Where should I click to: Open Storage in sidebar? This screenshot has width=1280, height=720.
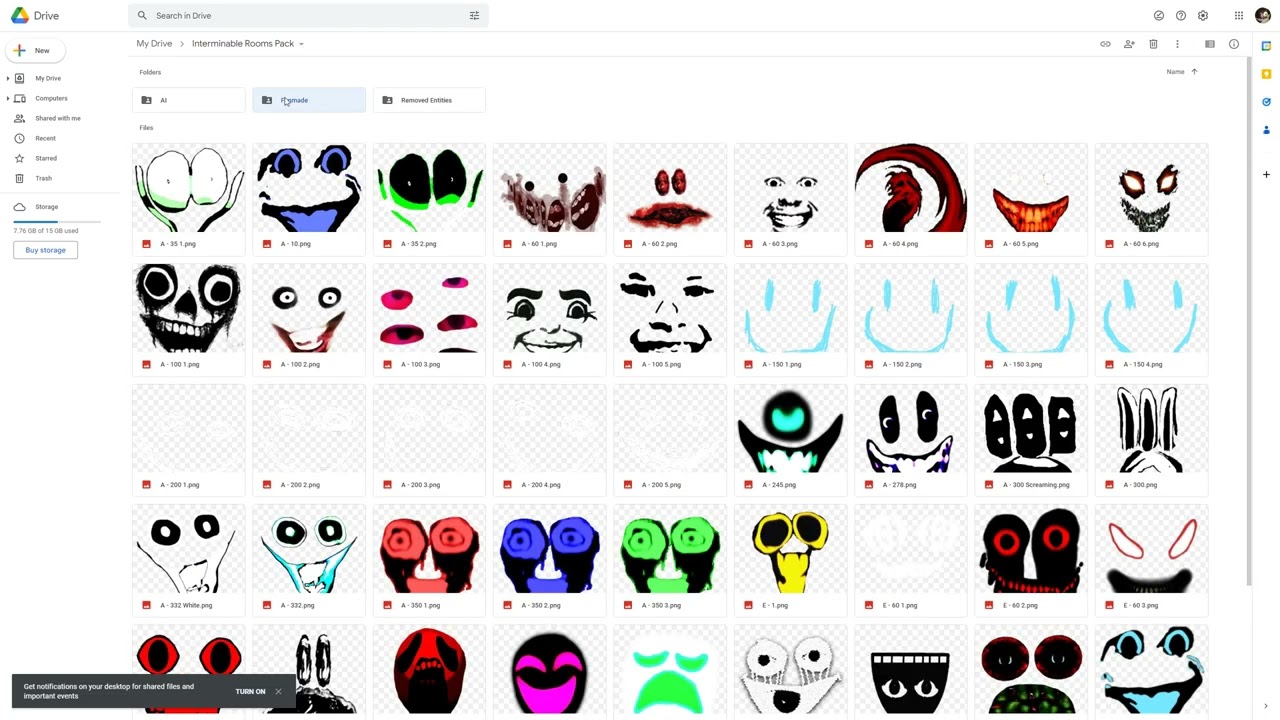(46, 207)
